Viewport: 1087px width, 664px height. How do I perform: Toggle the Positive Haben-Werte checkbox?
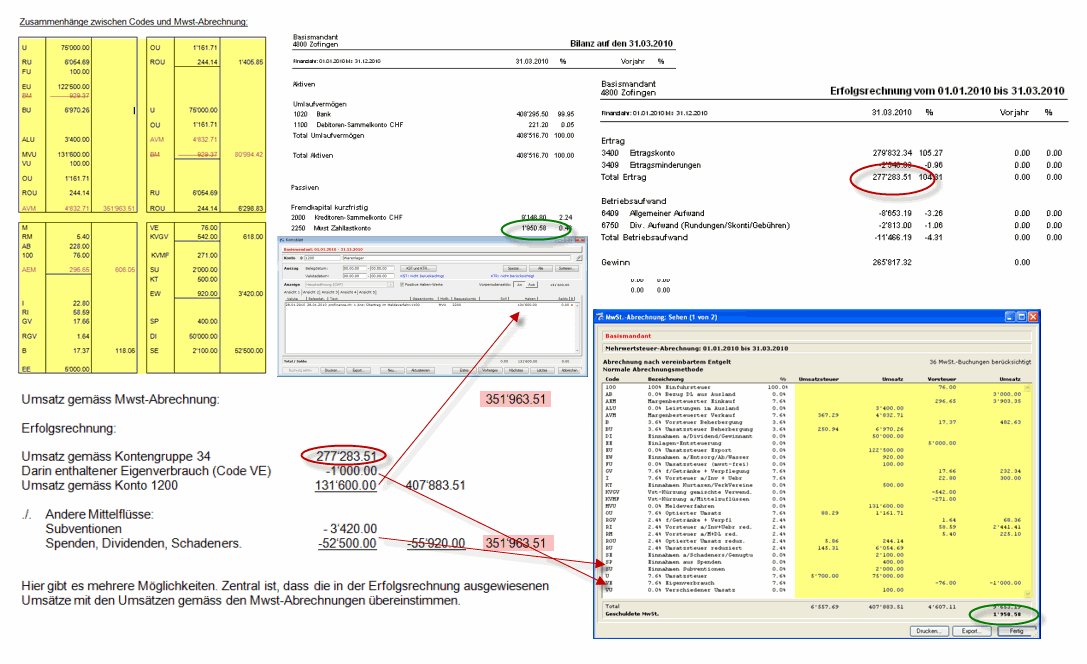pyautogui.click(x=402, y=284)
